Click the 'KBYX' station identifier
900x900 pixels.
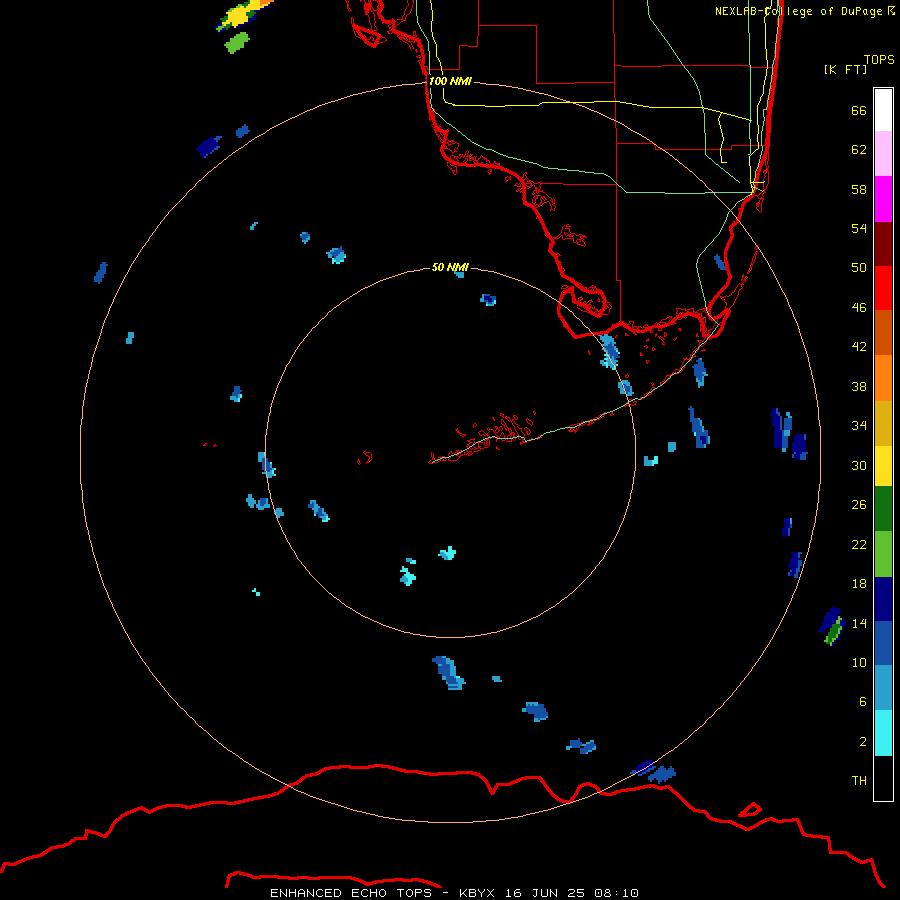[x=476, y=893]
